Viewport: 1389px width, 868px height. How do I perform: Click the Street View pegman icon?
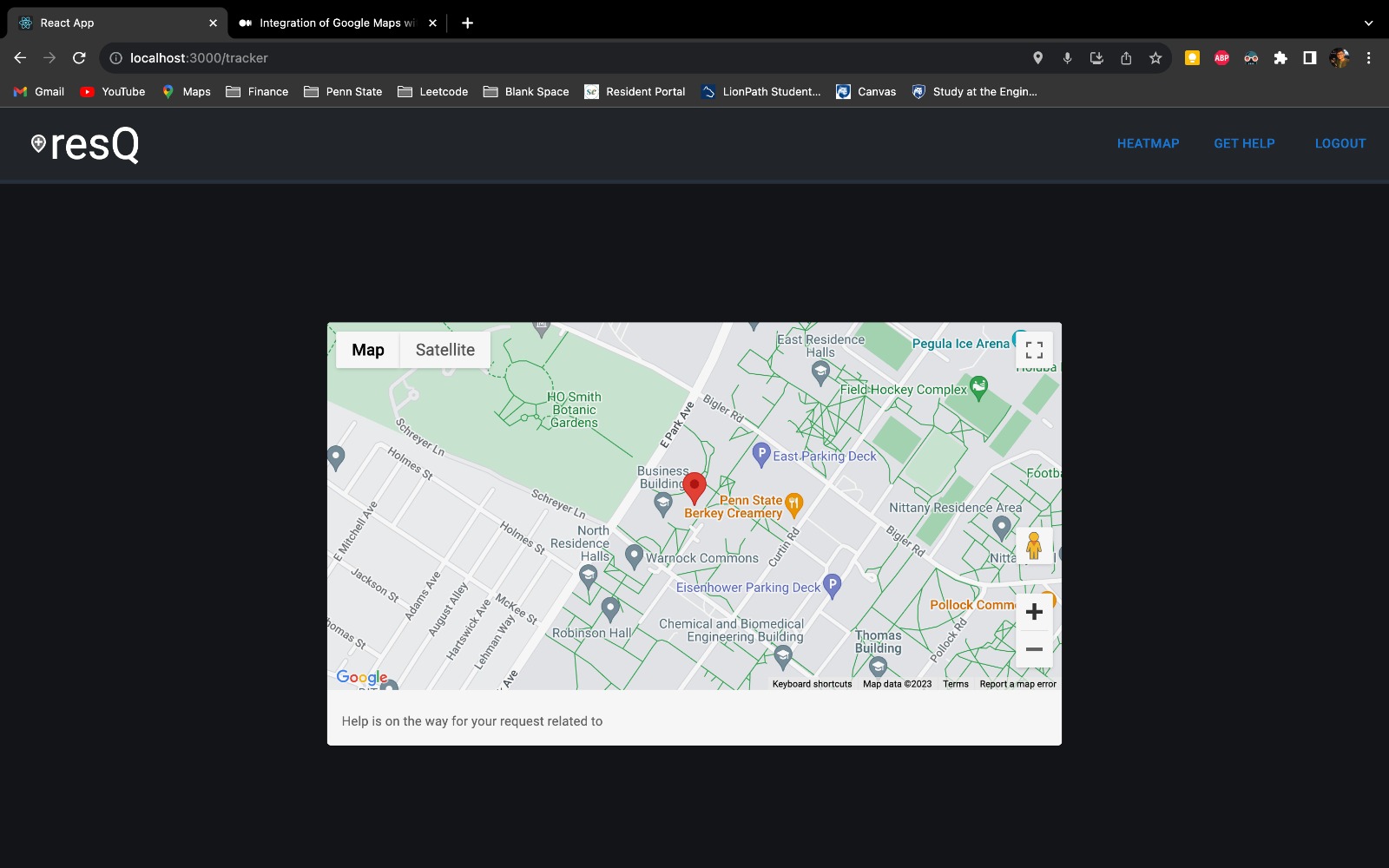(x=1034, y=546)
